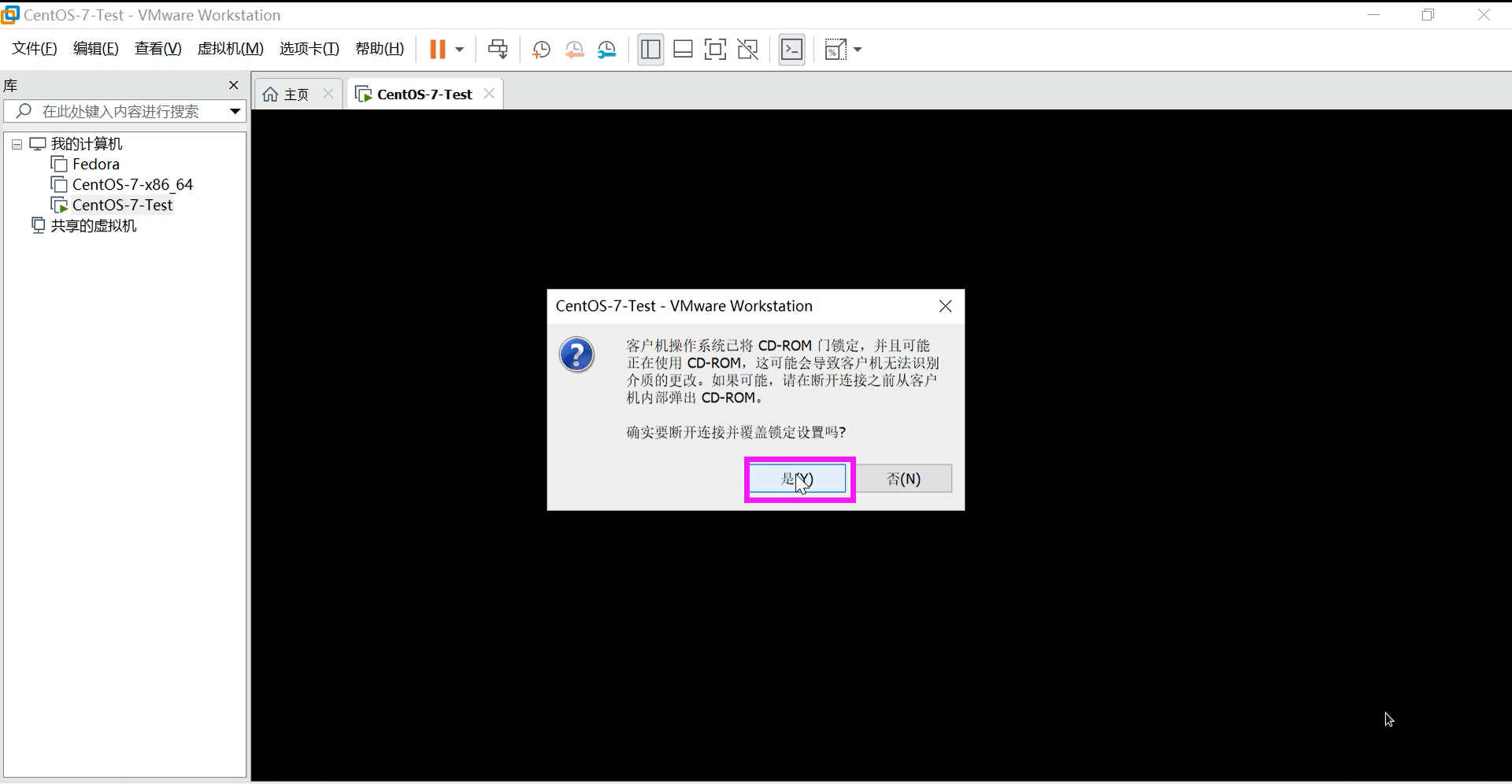Viewport: 1512px width, 784px height.
Task: Click the VMware Workstation title bar icon
Action: 10,14
